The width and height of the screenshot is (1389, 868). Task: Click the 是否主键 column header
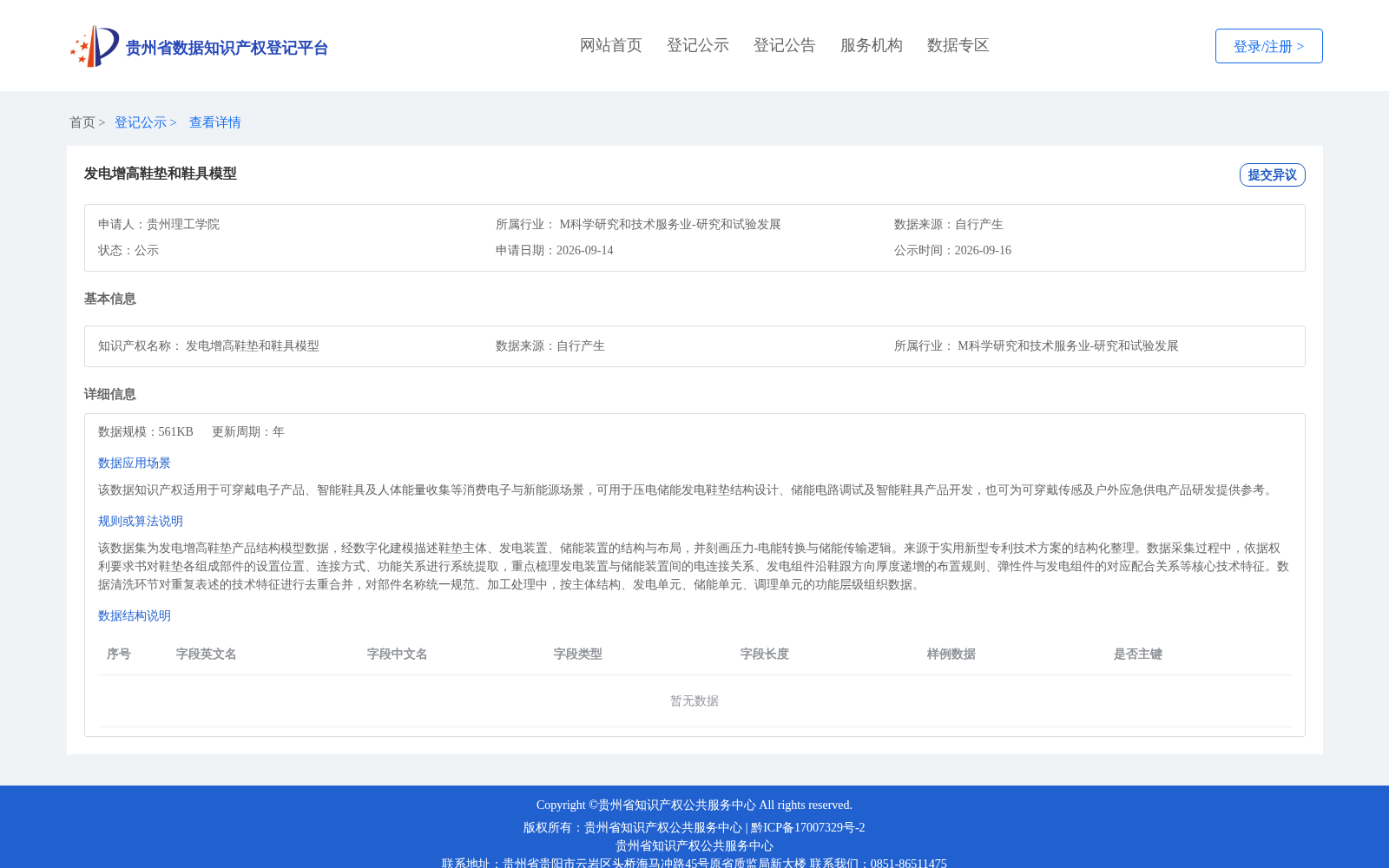coord(1138,654)
